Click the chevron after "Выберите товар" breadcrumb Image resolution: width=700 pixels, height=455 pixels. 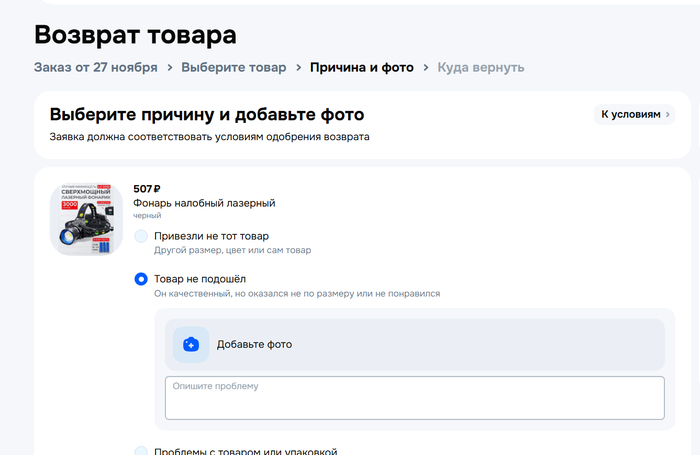298,67
